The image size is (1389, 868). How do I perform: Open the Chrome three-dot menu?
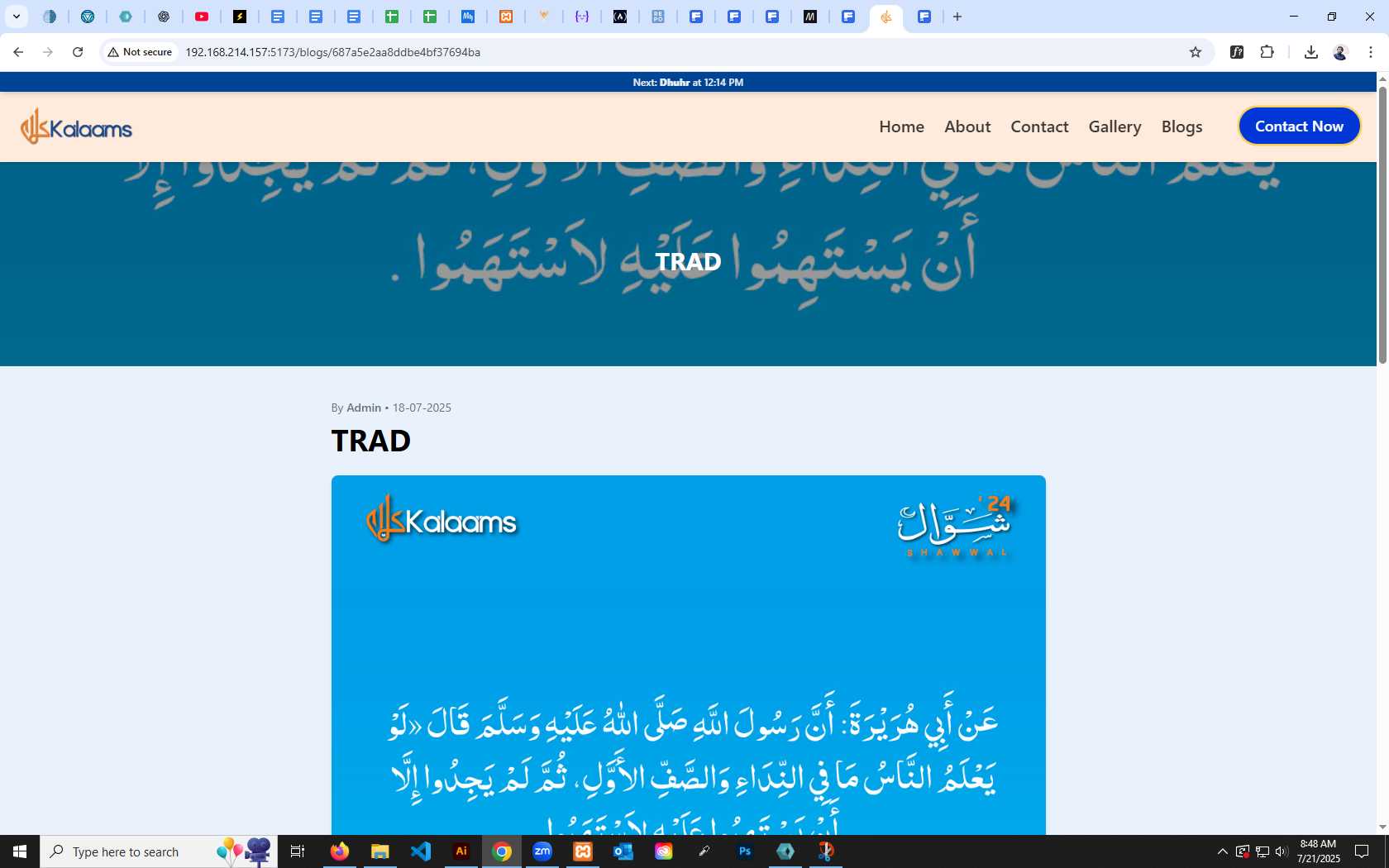pyautogui.click(x=1370, y=52)
